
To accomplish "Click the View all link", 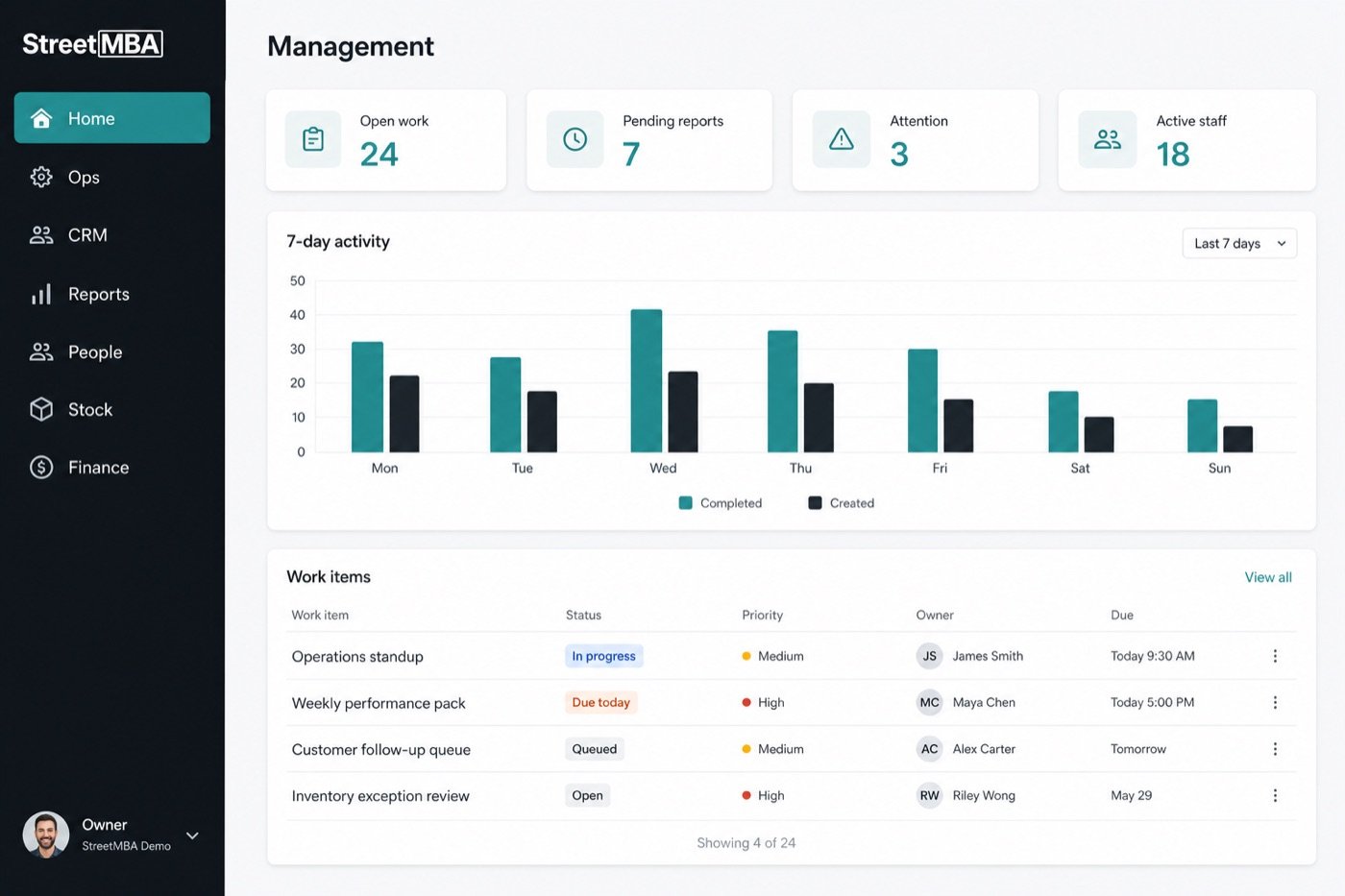I will tap(1268, 577).
